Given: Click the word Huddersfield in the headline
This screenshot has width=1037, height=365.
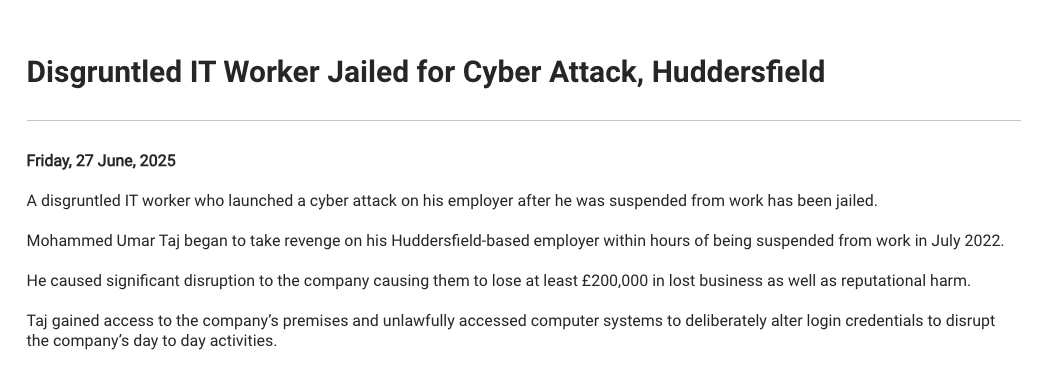Looking at the screenshot, I should [739, 72].
